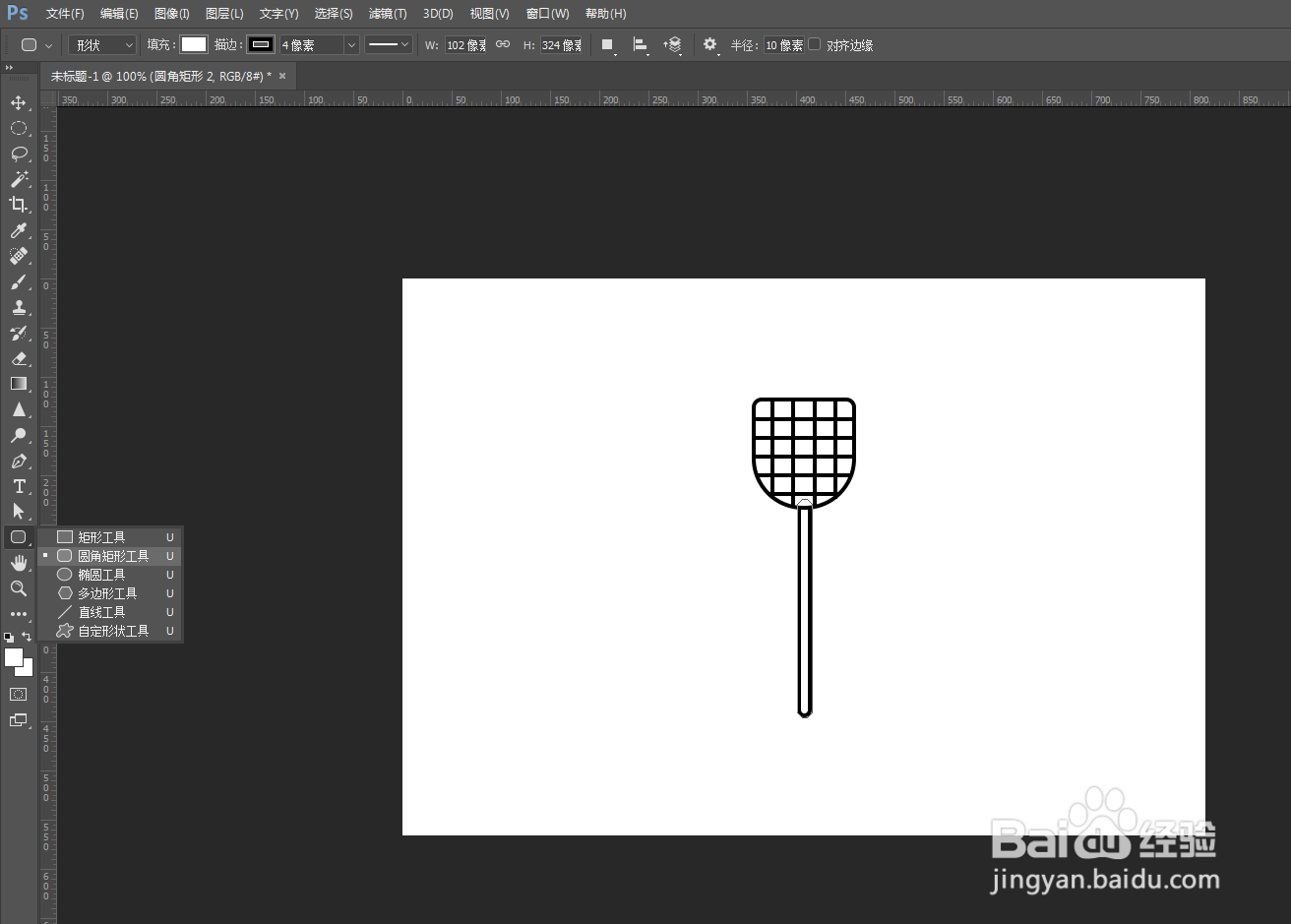Select the Eraser tool
The image size is (1291, 924).
[19, 358]
